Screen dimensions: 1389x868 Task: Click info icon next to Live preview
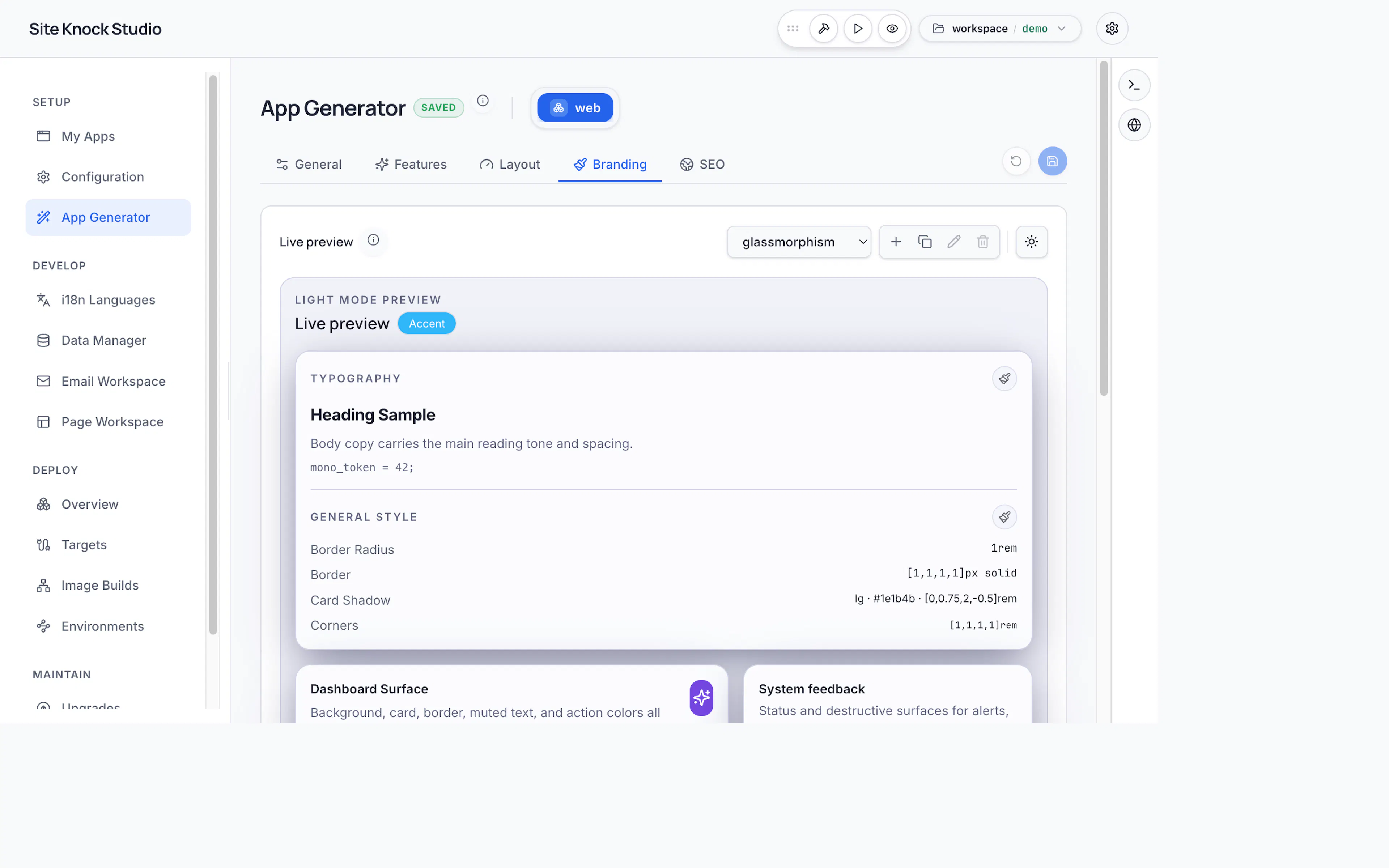373,241
